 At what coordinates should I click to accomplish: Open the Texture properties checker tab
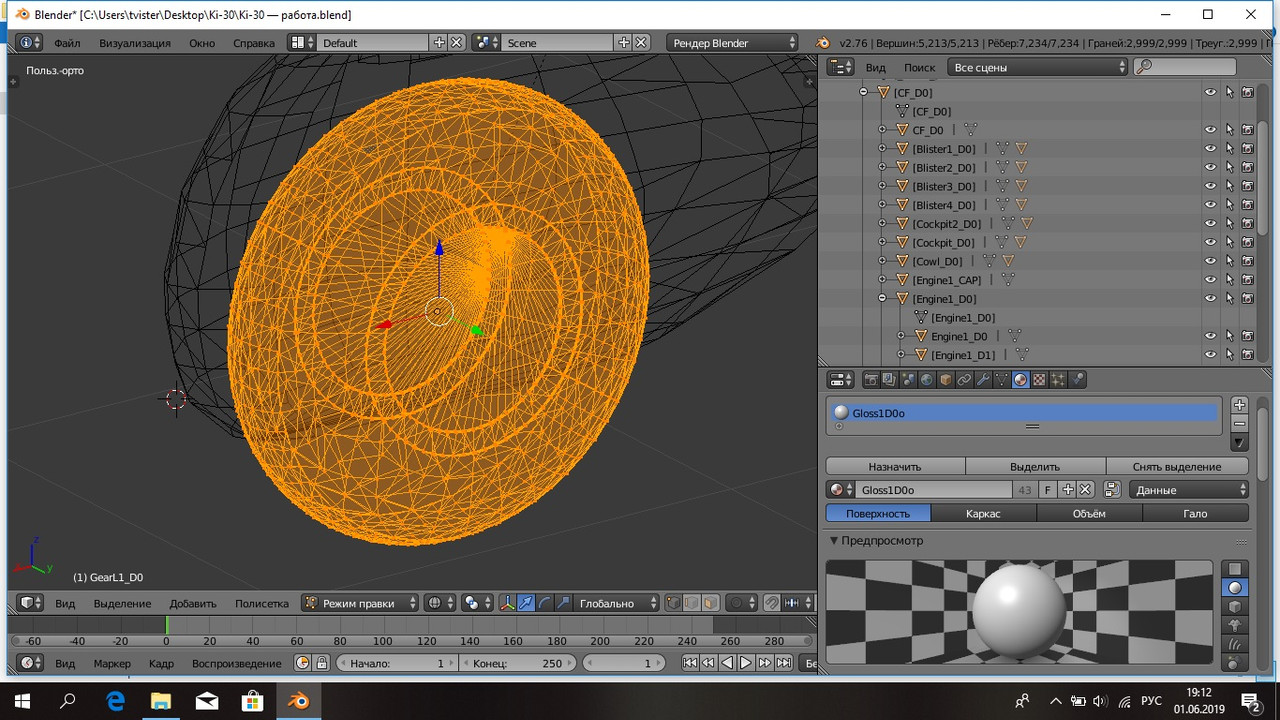click(x=1039, y=380)
